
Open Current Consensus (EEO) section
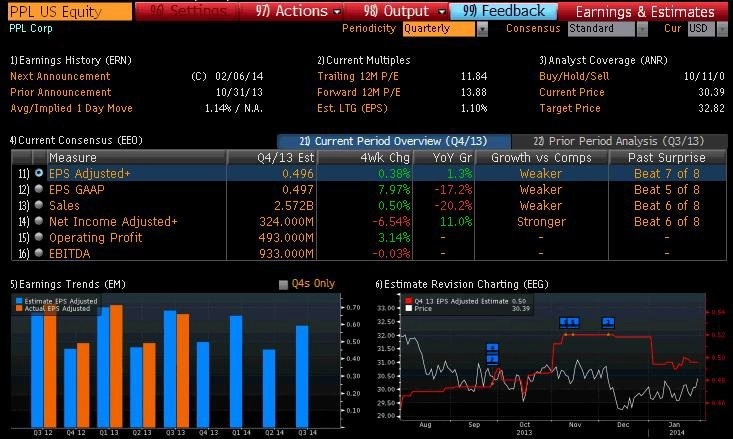[76, 140]
